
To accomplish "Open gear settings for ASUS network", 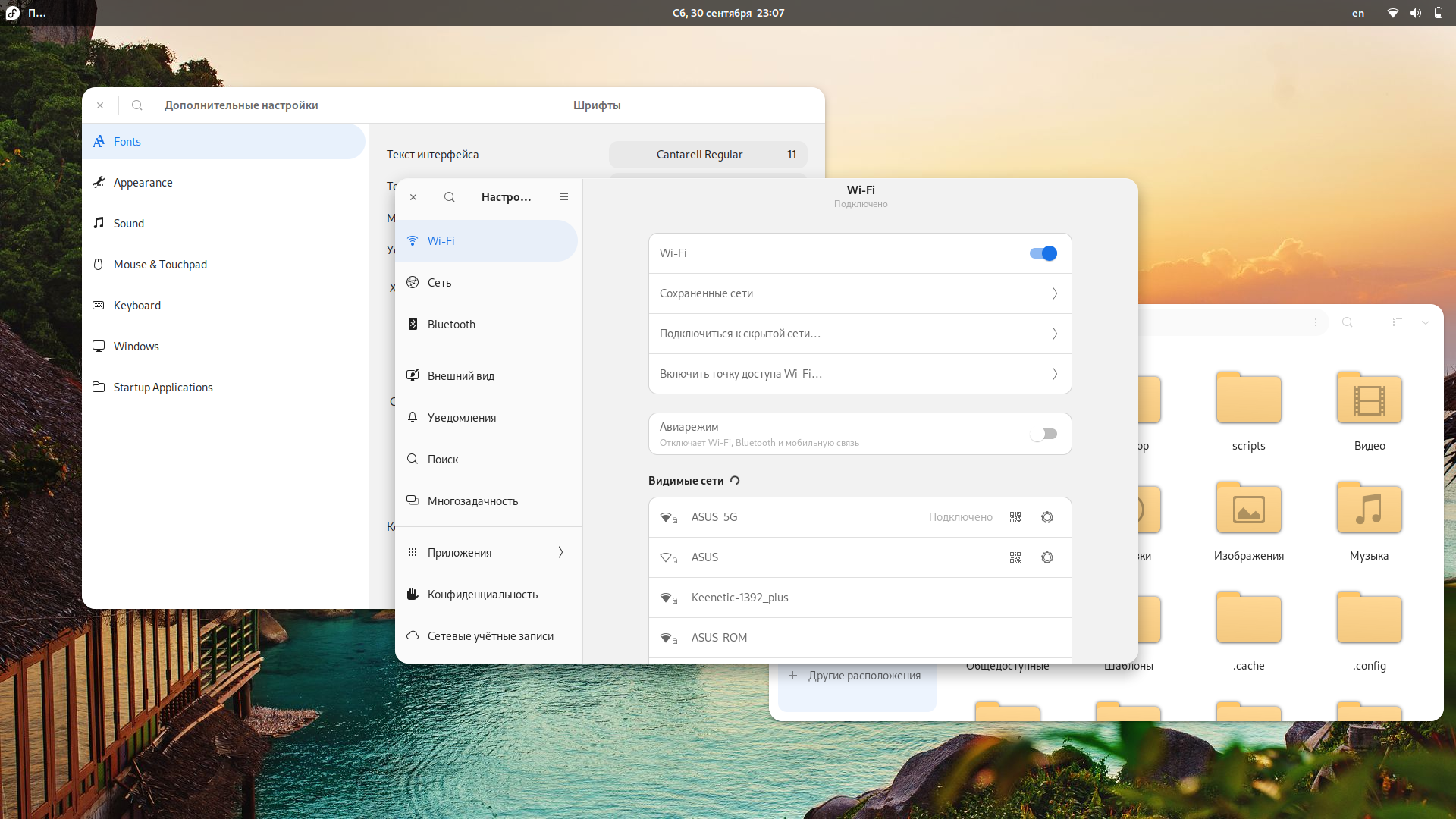I will 1047,557.
